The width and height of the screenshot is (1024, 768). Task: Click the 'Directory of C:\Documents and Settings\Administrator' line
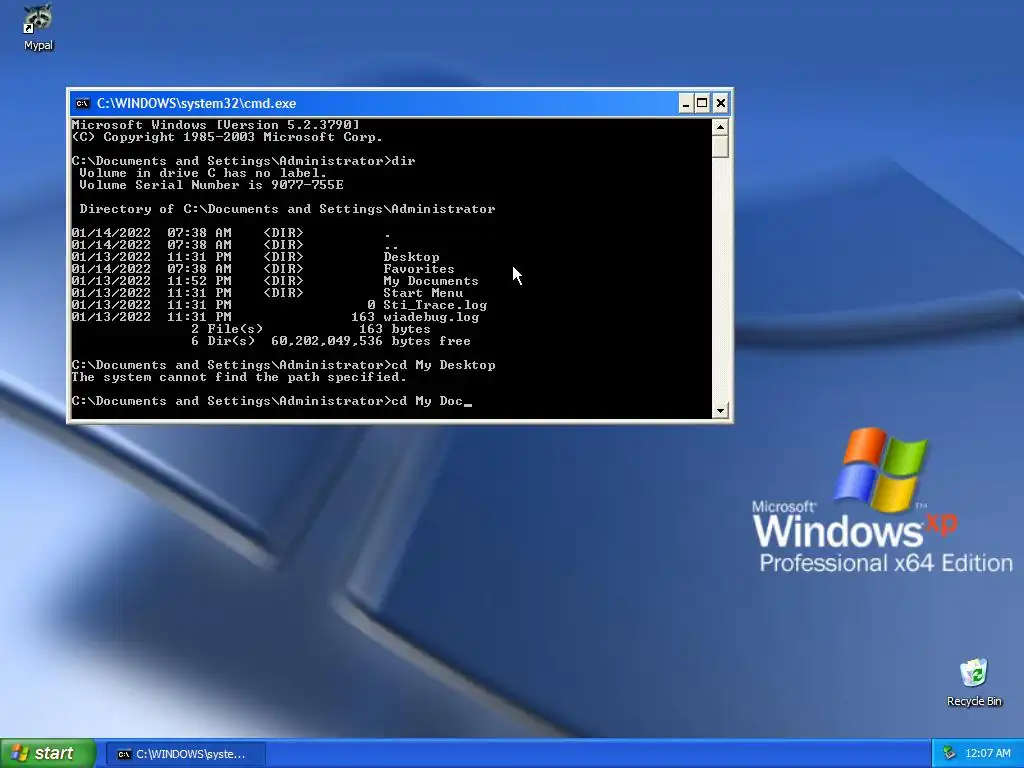pos(287,209)
